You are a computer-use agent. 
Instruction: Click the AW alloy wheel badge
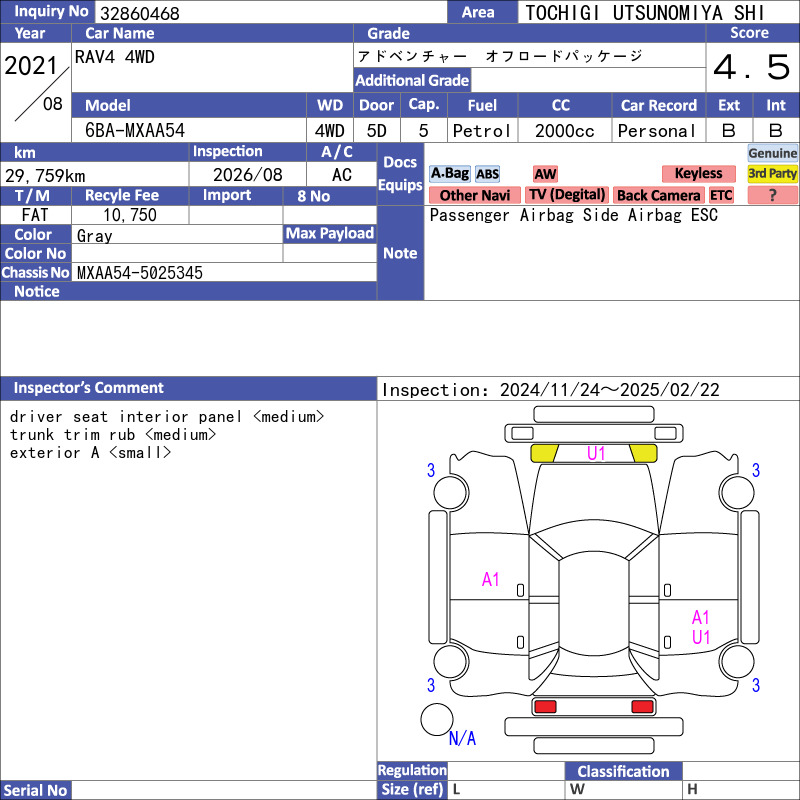pyautogui.click(x=545, y=174)
